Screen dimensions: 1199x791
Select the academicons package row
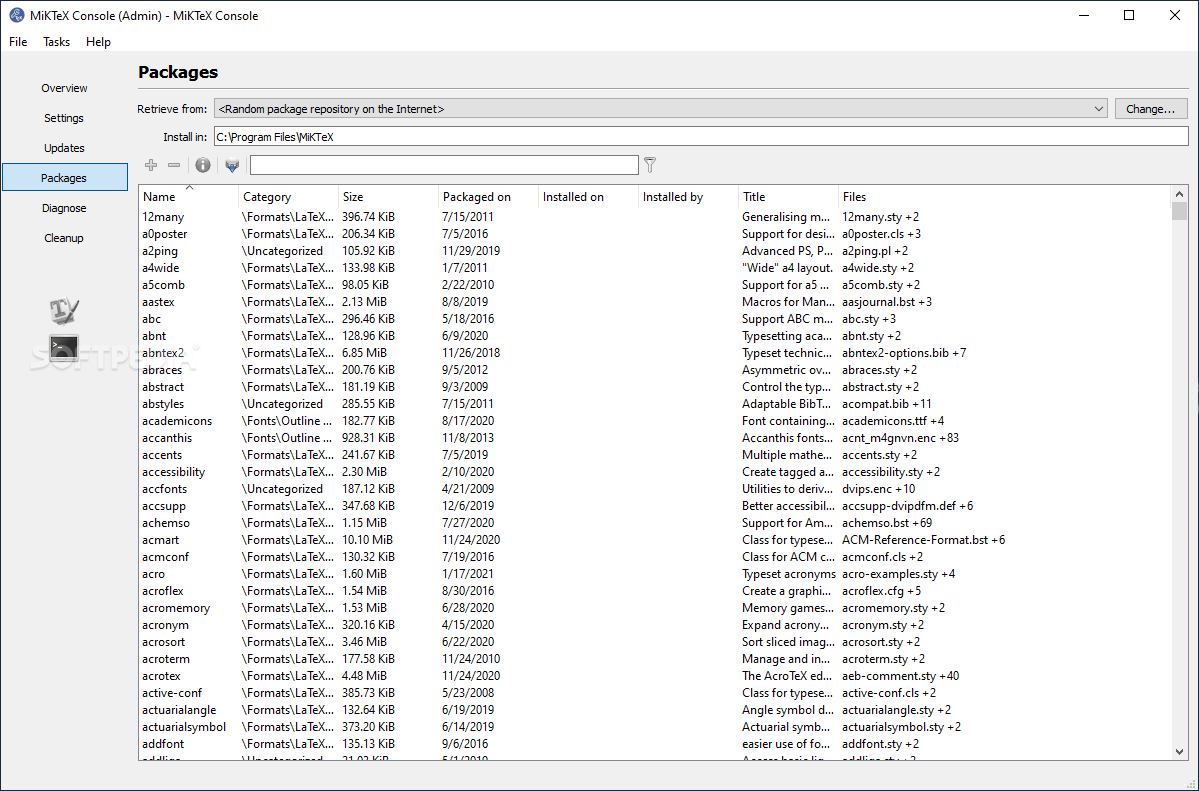point(655,421)
